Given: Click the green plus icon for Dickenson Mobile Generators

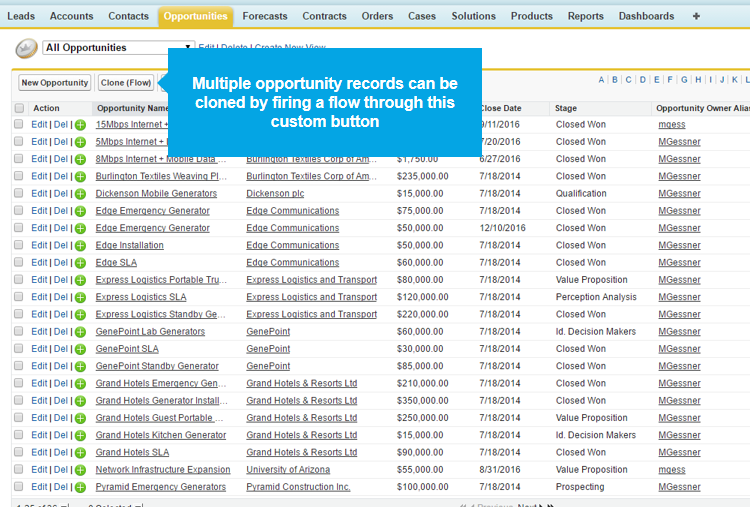Looking at the screenshot, I should pos(80,194).
